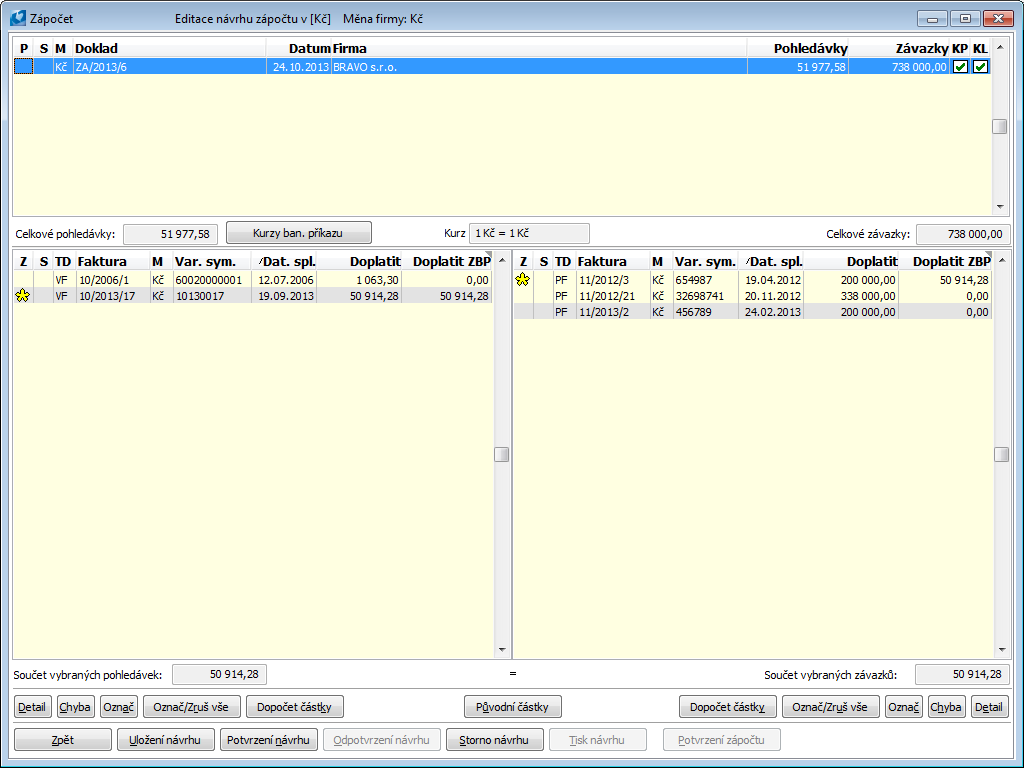Sort payables by Dat. spl. header
1024x768 pixels.
tap(771, 261)
